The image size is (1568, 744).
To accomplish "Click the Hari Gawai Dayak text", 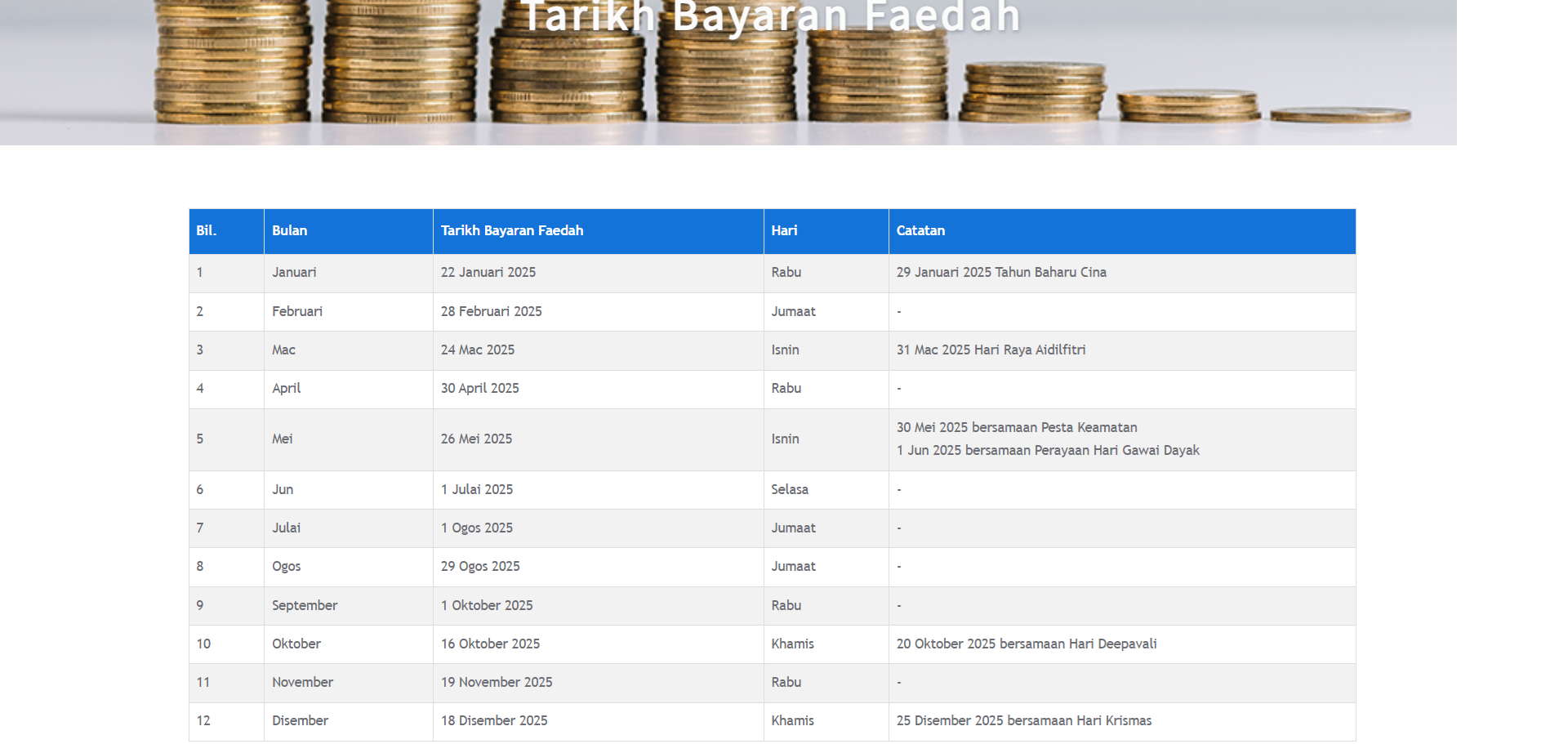I will click(1048, 450).
